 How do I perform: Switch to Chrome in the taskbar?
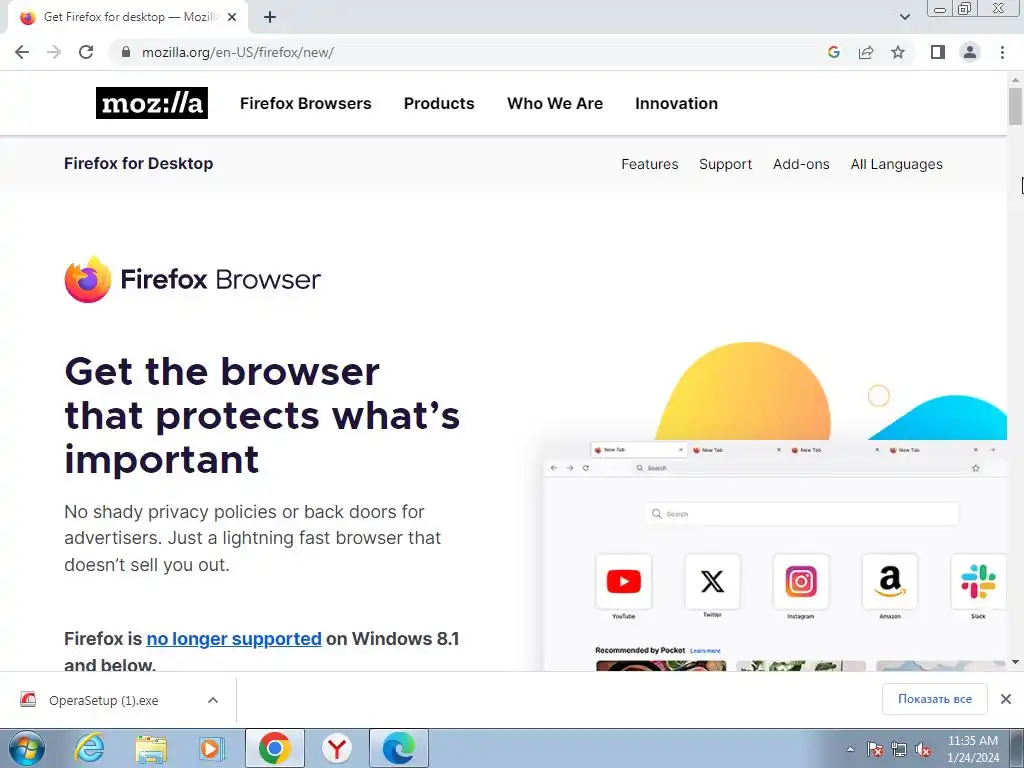pyautogui.click(x=274, y=748)
